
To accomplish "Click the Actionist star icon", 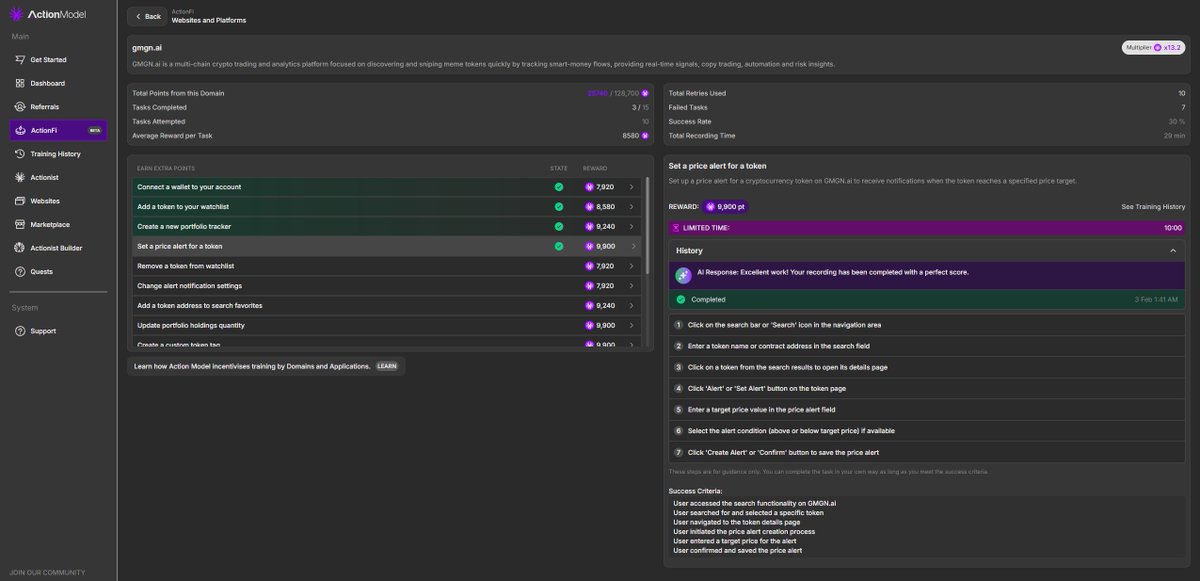I will tap(21, 177).
